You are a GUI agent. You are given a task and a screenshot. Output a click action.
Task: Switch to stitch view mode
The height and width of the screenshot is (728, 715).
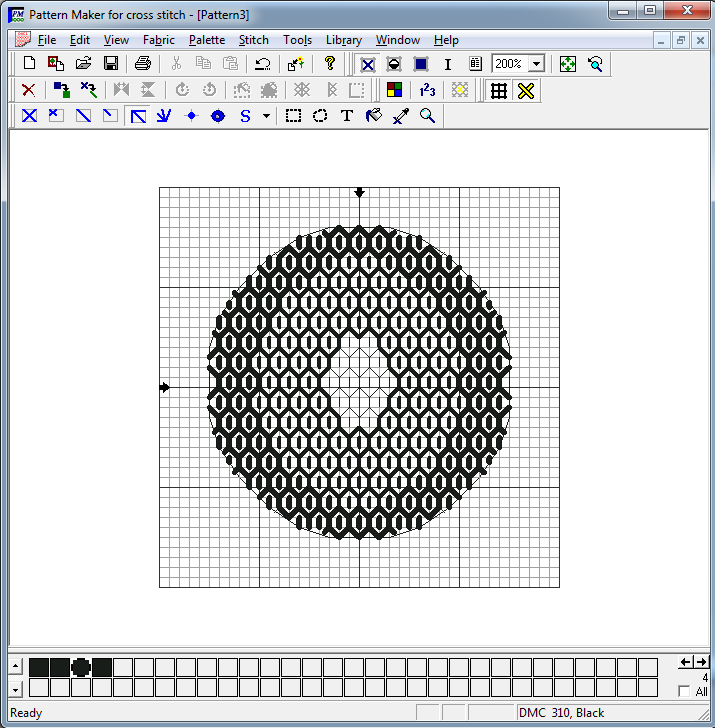pos(368,65)
